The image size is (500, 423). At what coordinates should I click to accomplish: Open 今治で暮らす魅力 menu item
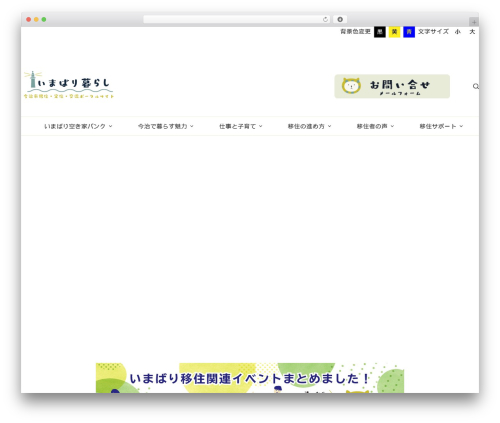point(163,126)
